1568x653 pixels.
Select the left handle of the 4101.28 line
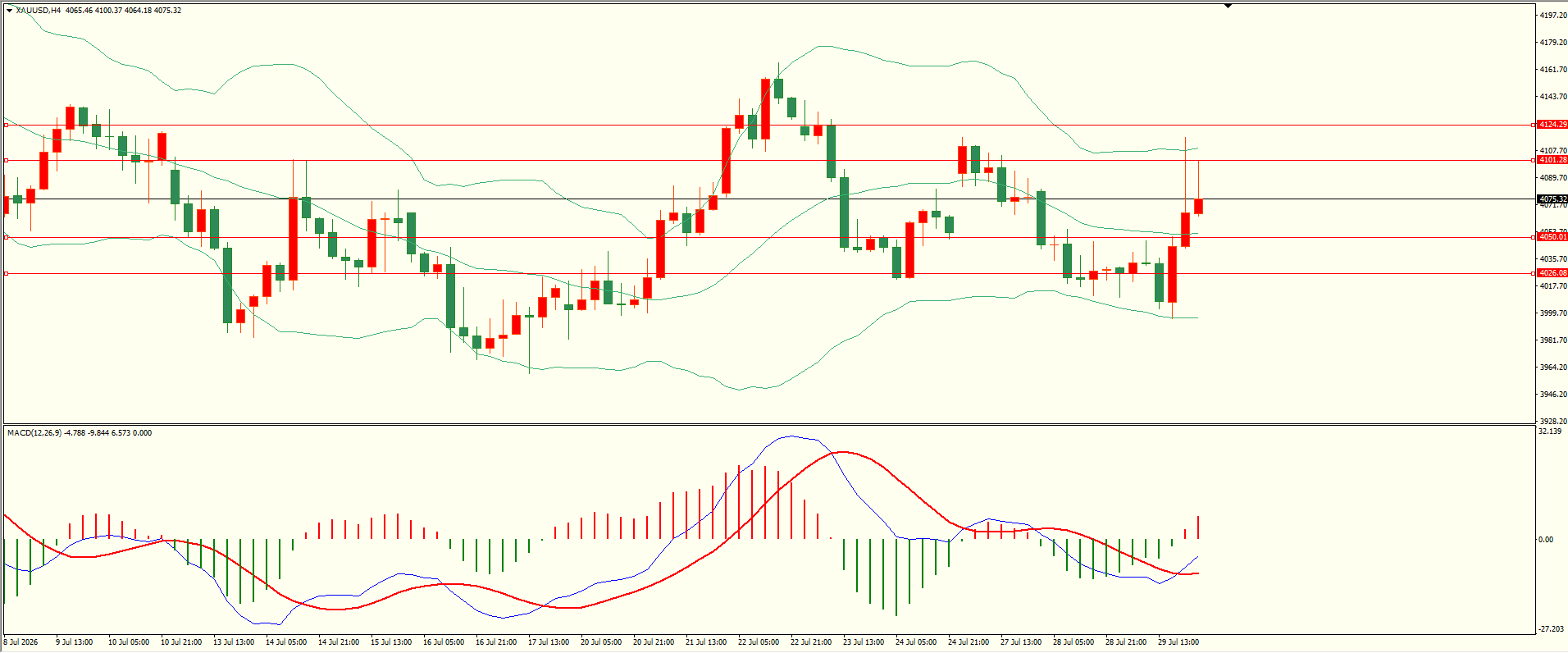[7, 160]
